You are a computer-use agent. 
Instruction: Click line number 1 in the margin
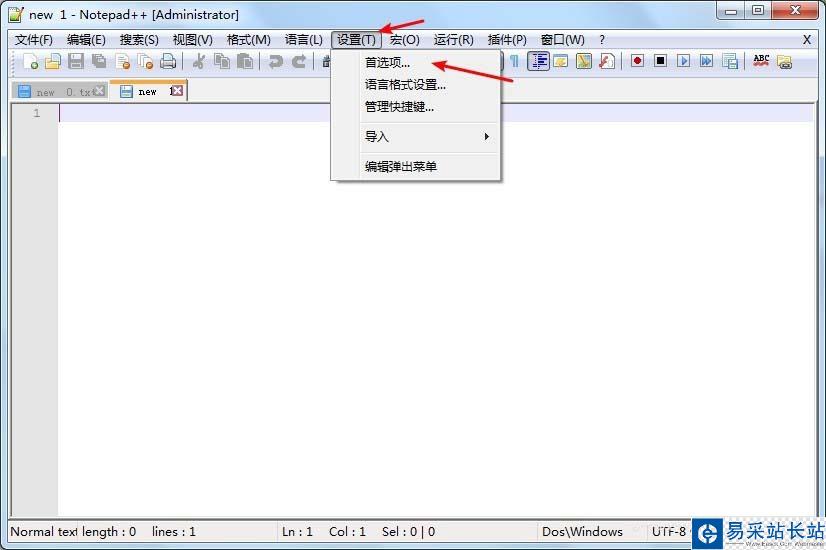36,113
